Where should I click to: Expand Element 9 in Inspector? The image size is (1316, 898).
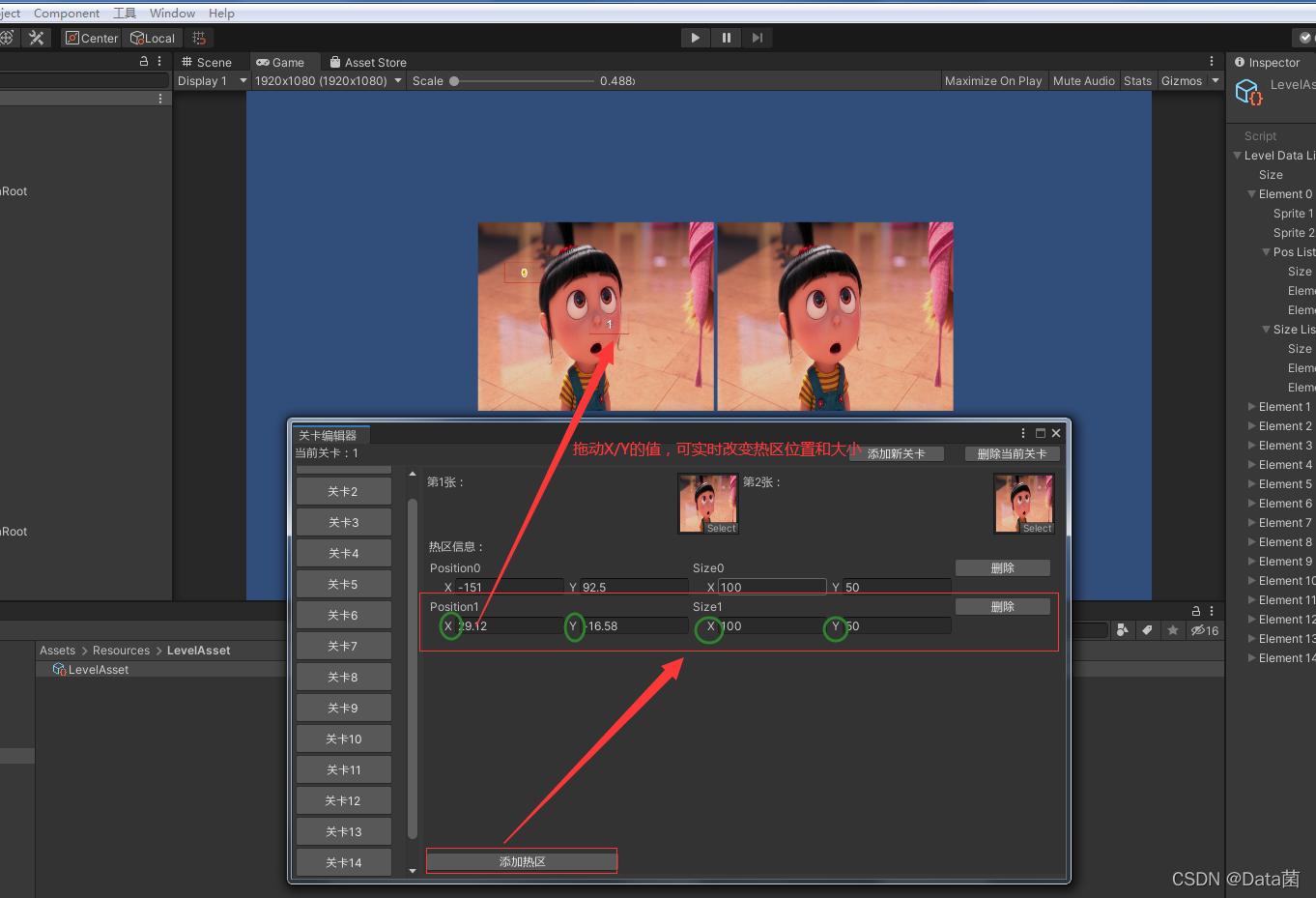pyautogui.click(x=1252, y=562)
